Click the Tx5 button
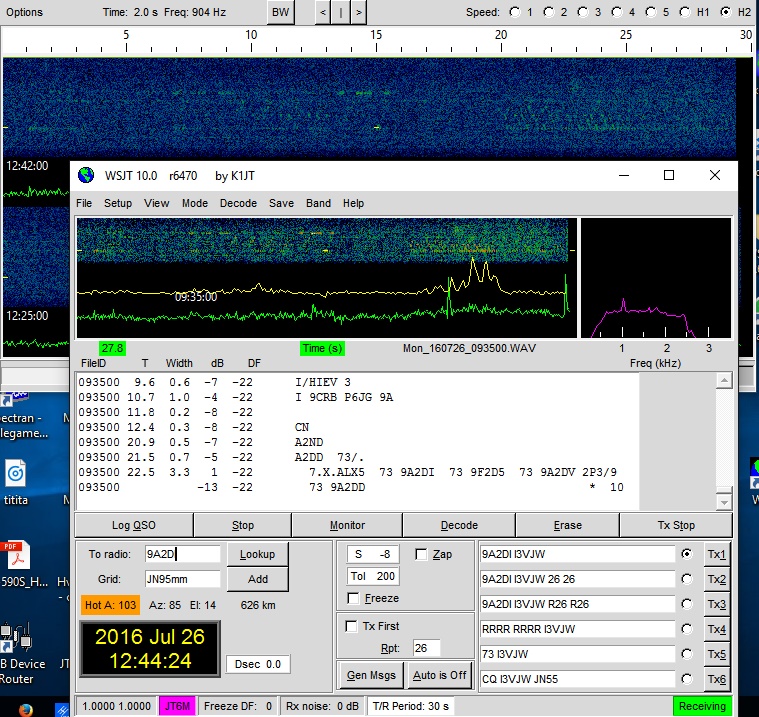 tap(716, 654)
